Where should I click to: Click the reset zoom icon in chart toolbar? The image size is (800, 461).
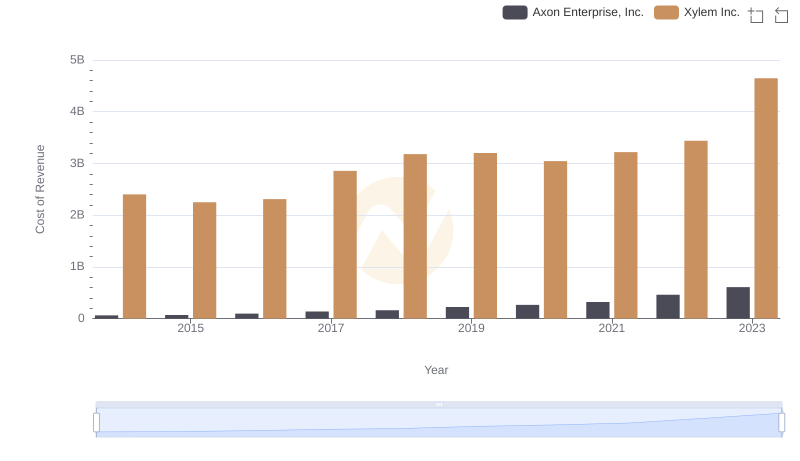pos(781,15)
